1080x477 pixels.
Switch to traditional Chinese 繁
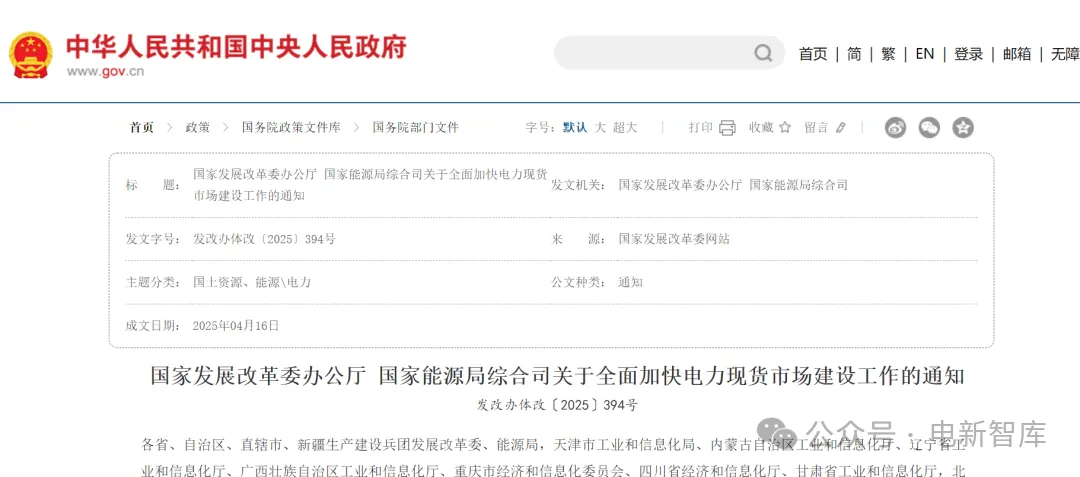889,54
